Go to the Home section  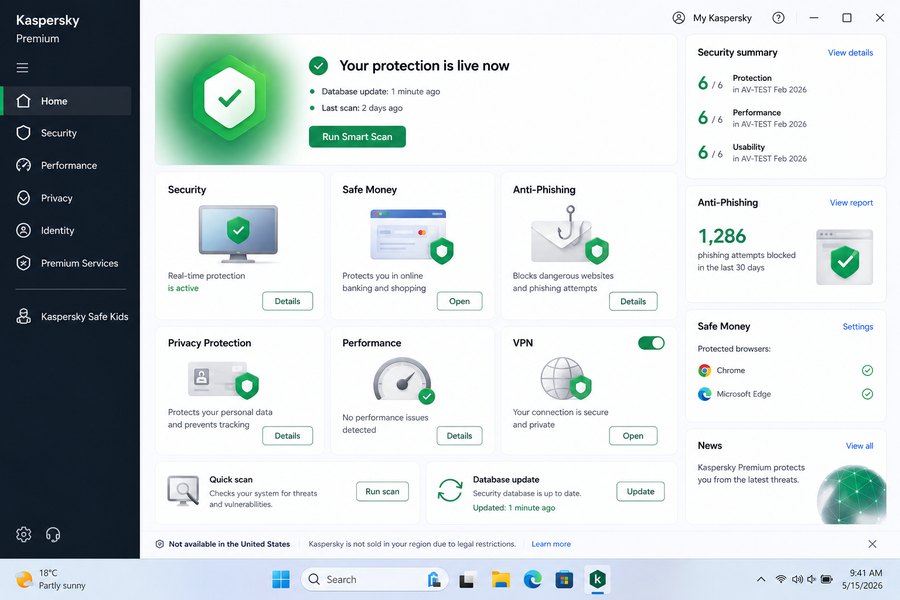click(67, 101)
